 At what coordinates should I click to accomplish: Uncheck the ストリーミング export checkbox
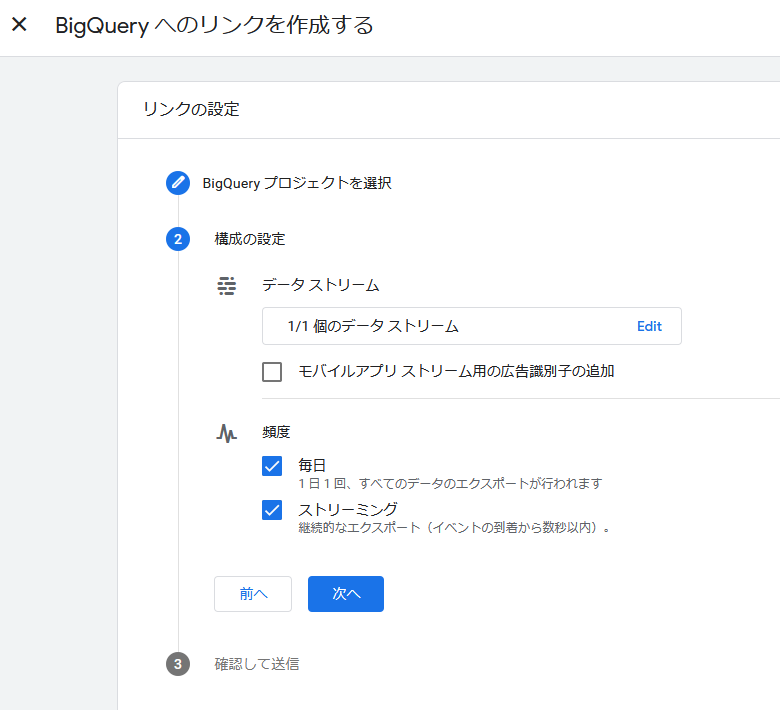coord(272,510)
